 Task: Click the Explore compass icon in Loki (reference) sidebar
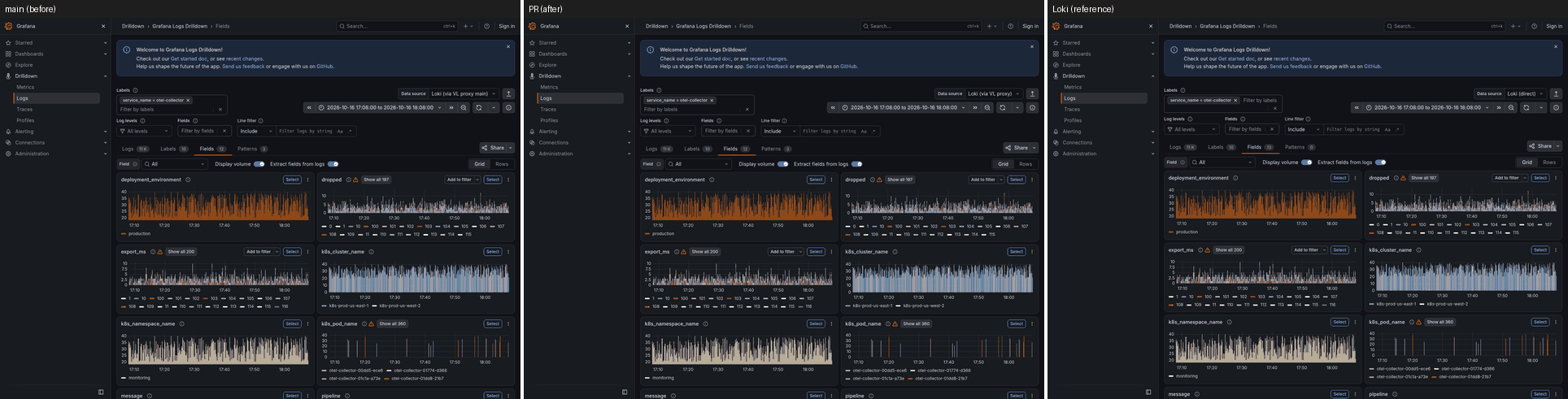point(1056,65)
